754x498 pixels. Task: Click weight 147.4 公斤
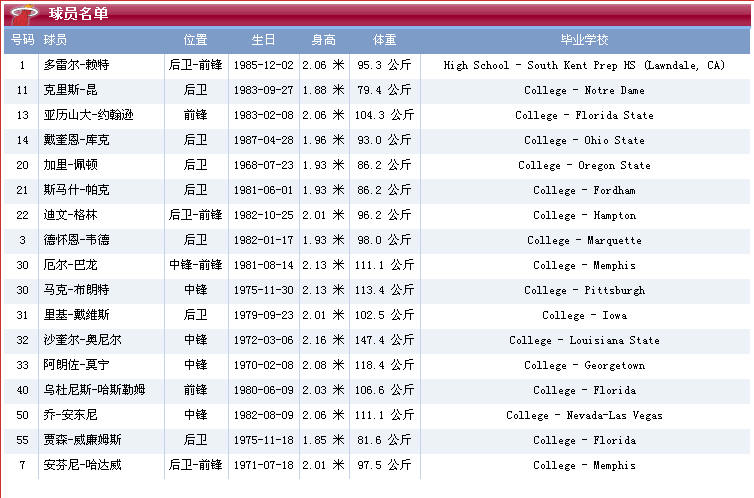384,340
